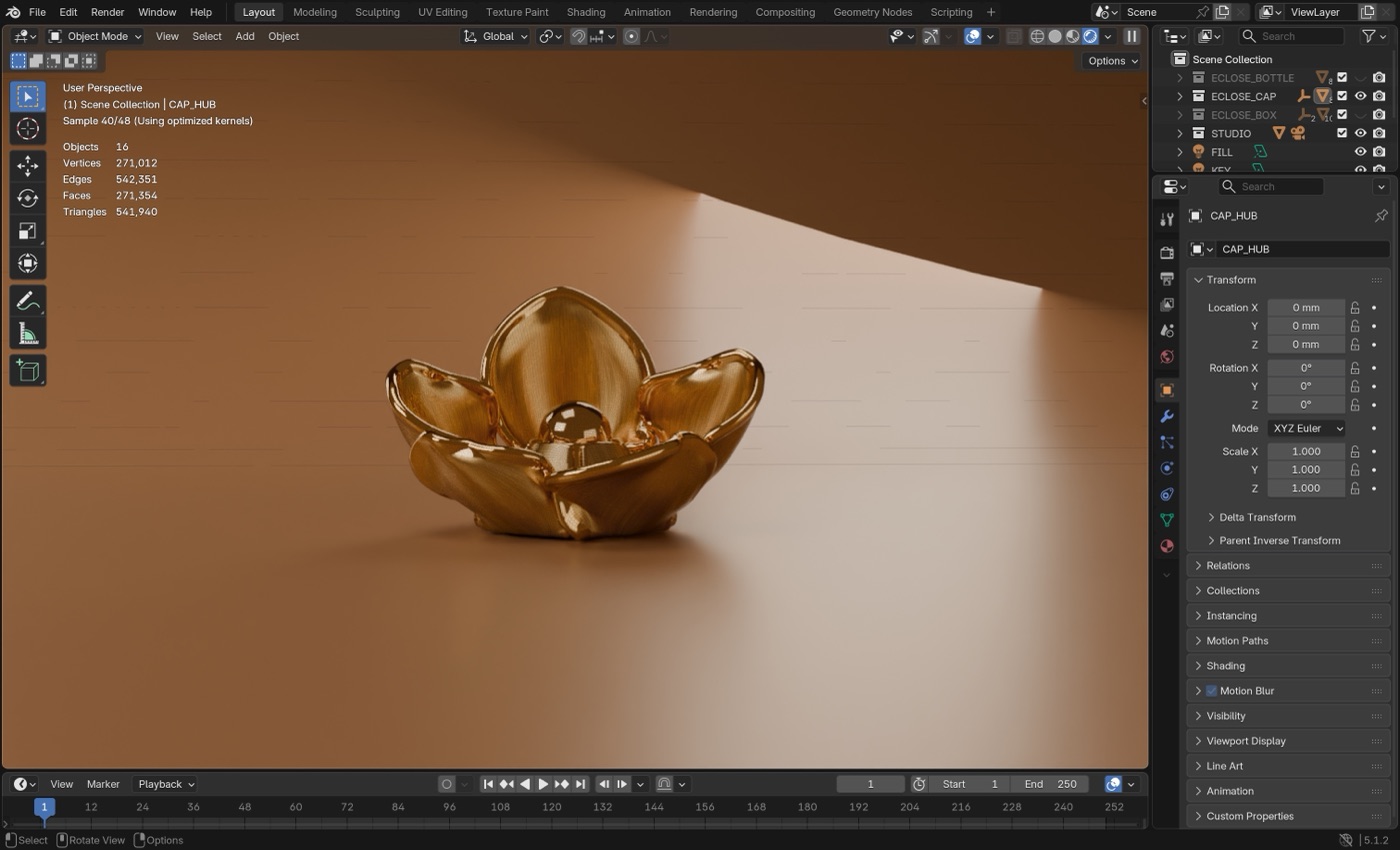Screen dimensions: 1400x850
Task: Open the Material properties tab
Action: click(x=1166, y=546)
